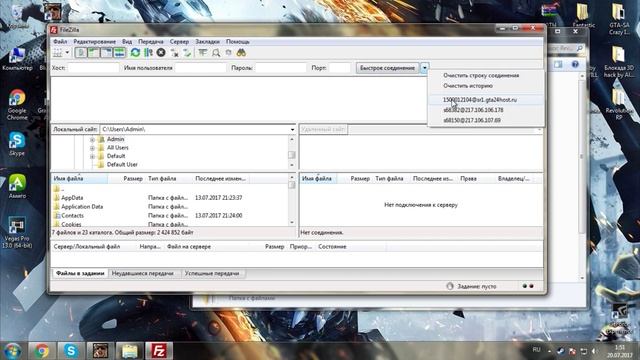Screen dimensions: 640x360
Task: Select the Application Data folder row
Action: (x=170, y=207)
